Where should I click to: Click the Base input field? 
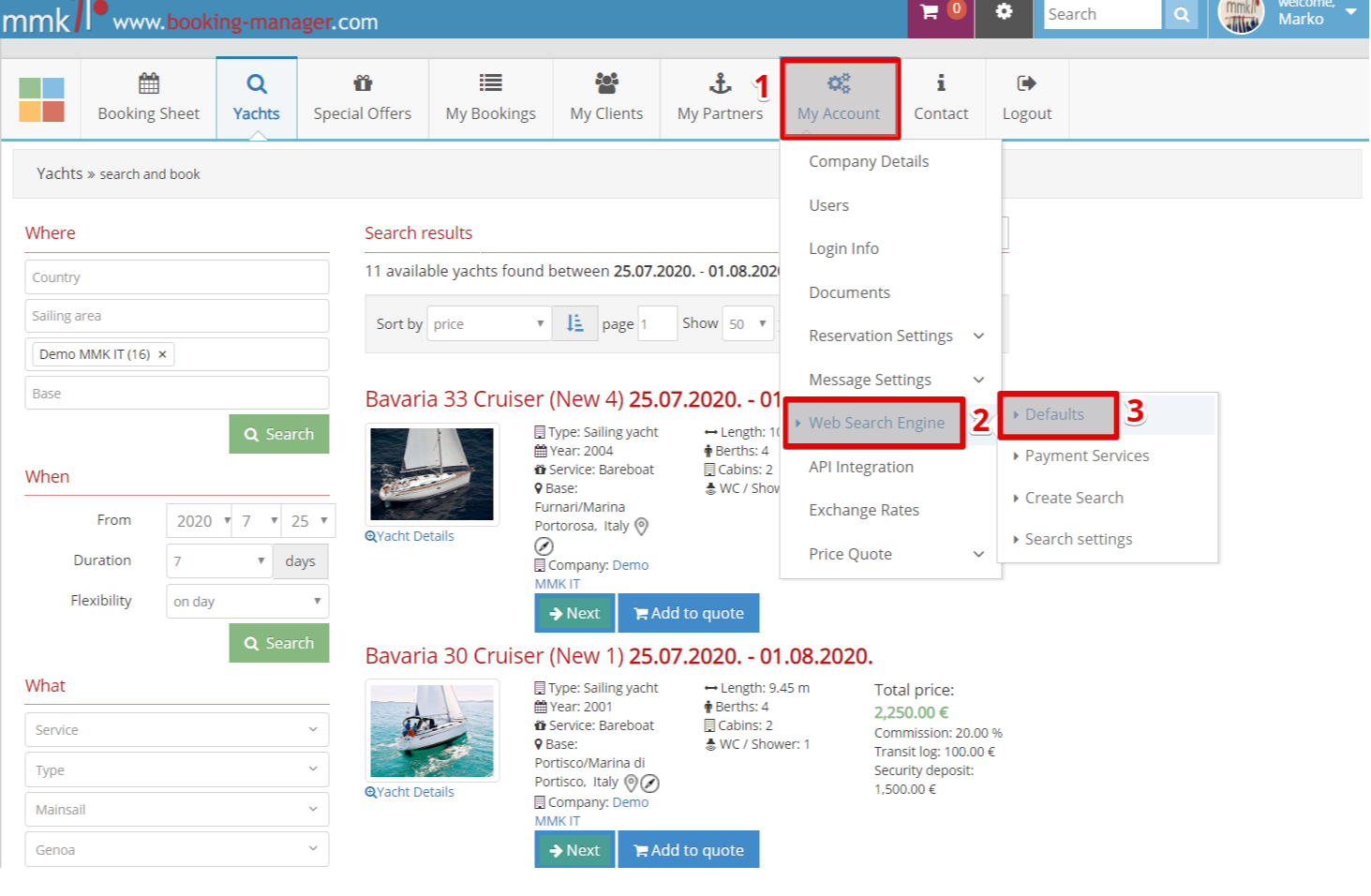[177, 394]
